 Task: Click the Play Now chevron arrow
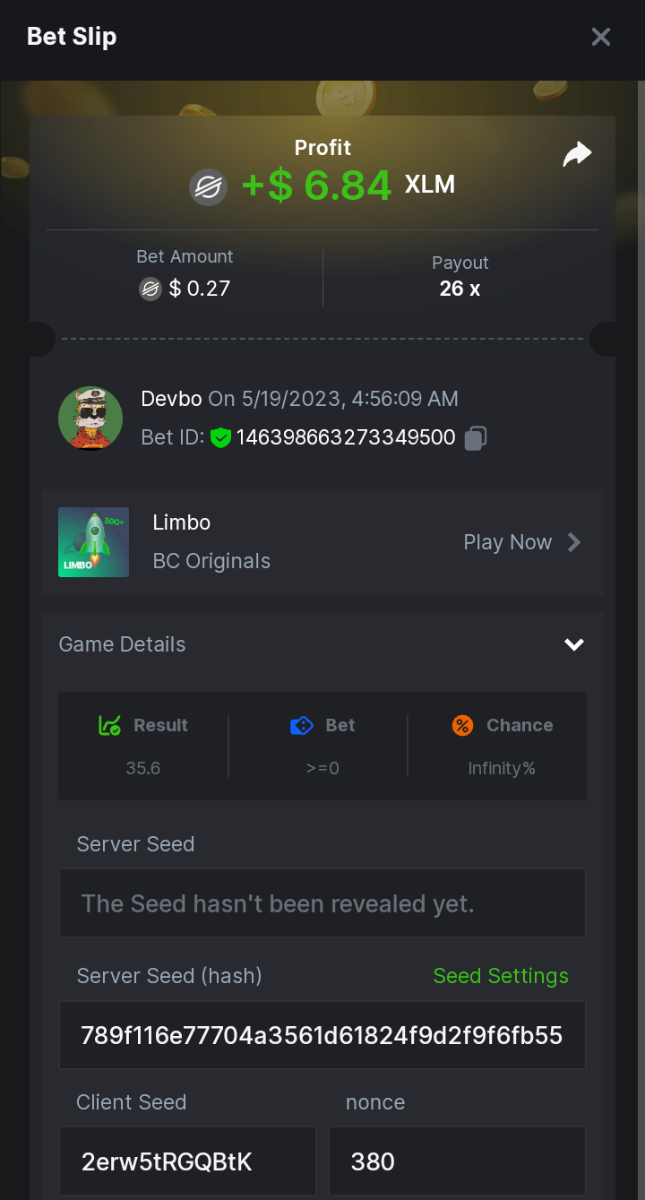[574, 542]
